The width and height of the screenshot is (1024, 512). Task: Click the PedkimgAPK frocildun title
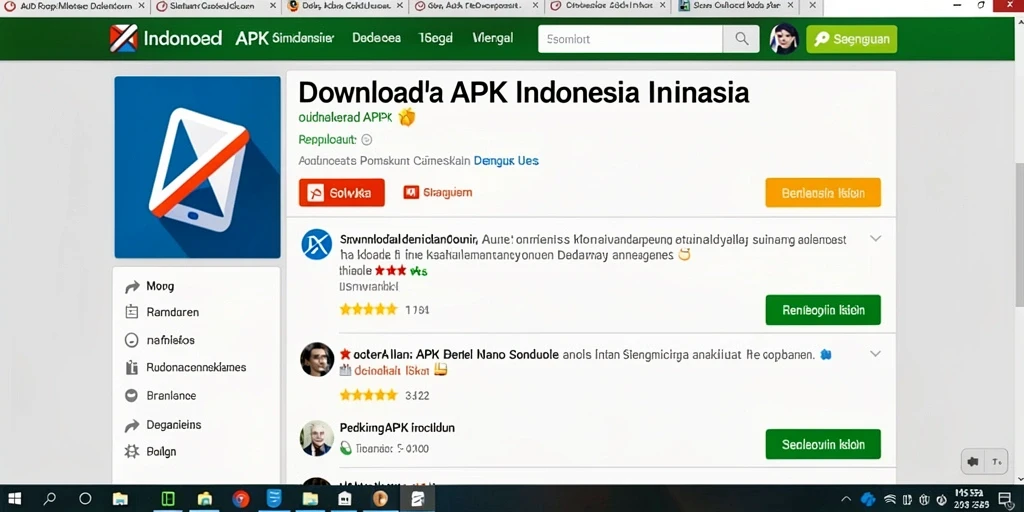pyautogui.click(x=397, y=428)
